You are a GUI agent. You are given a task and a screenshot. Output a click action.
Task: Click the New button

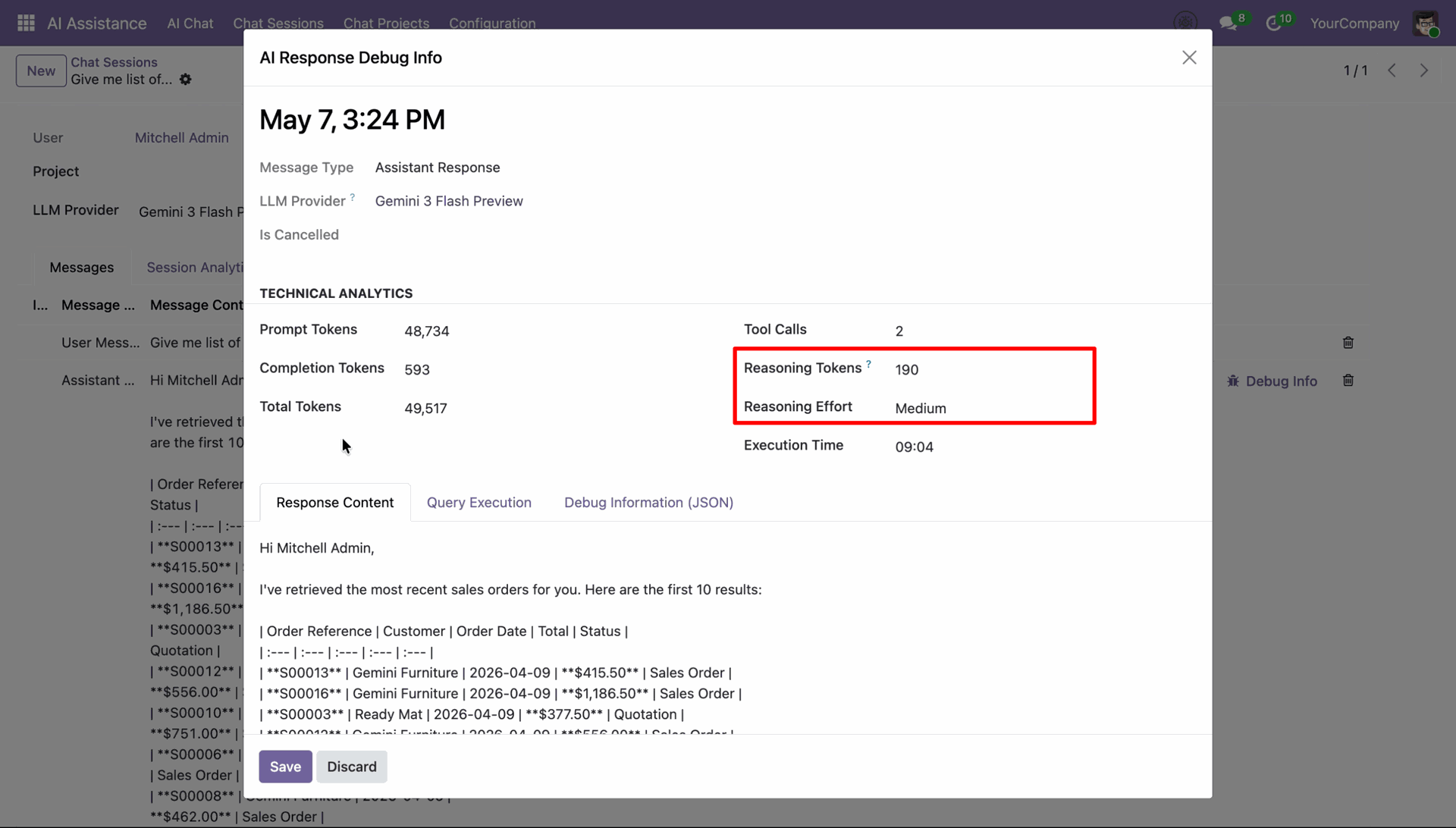[x=41, y=71]
